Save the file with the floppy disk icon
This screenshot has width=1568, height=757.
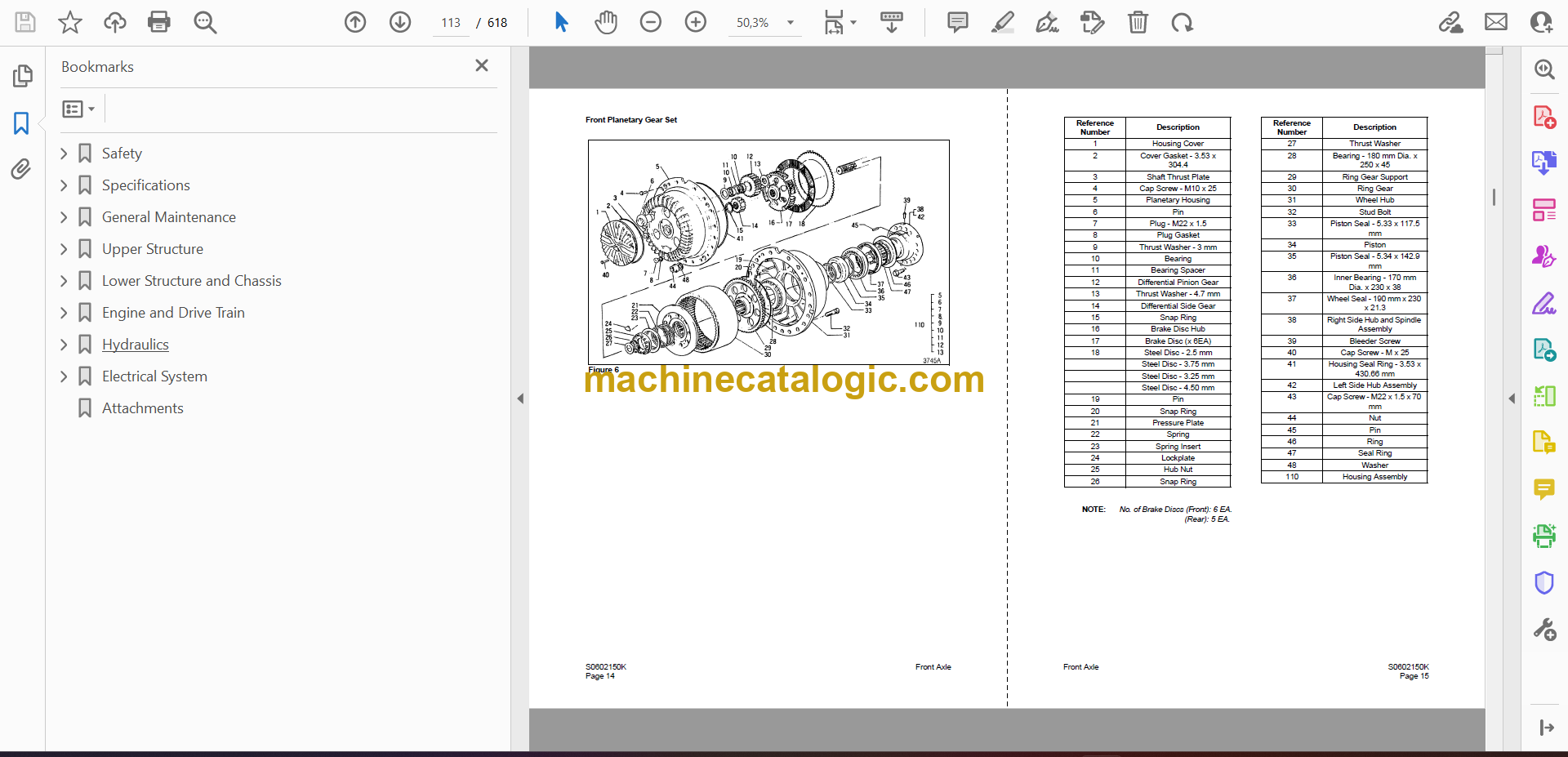(25, 22)
